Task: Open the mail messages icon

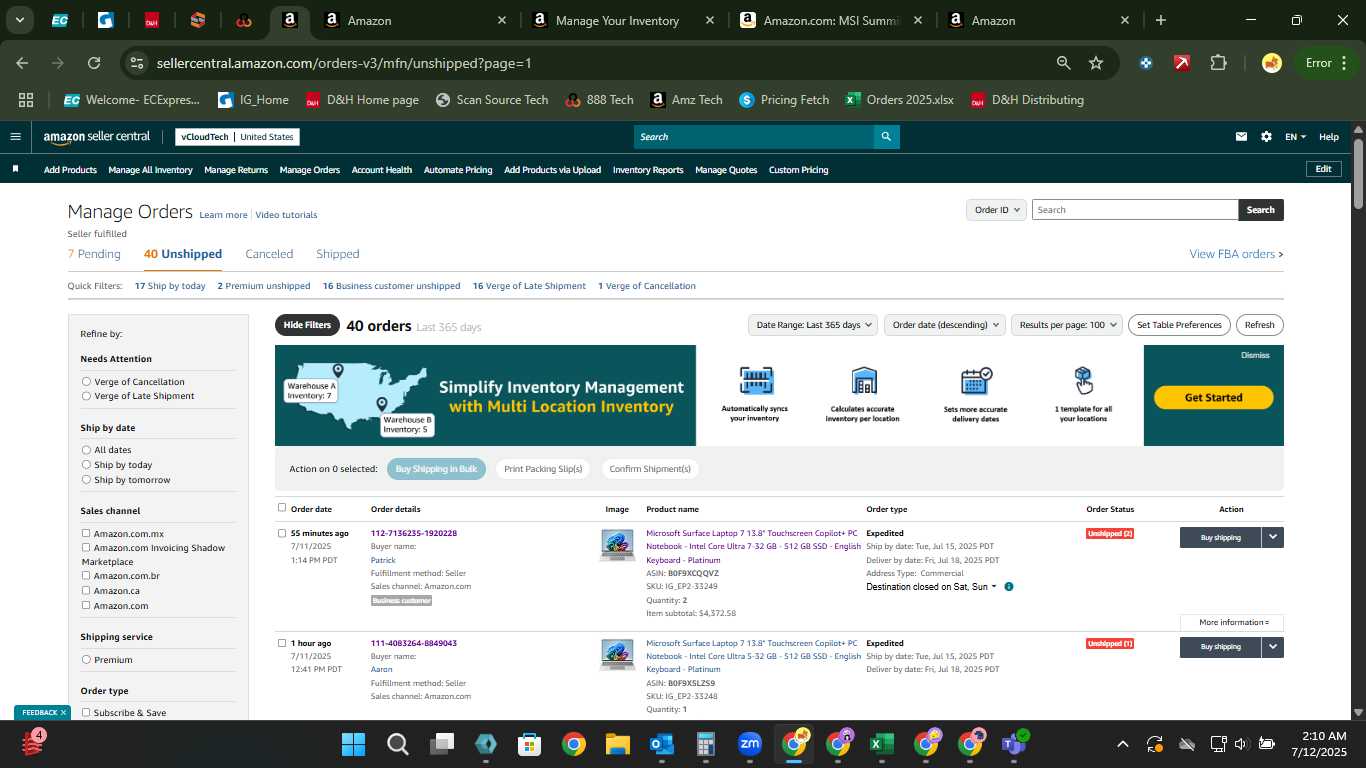Action: coord(1241,137)
